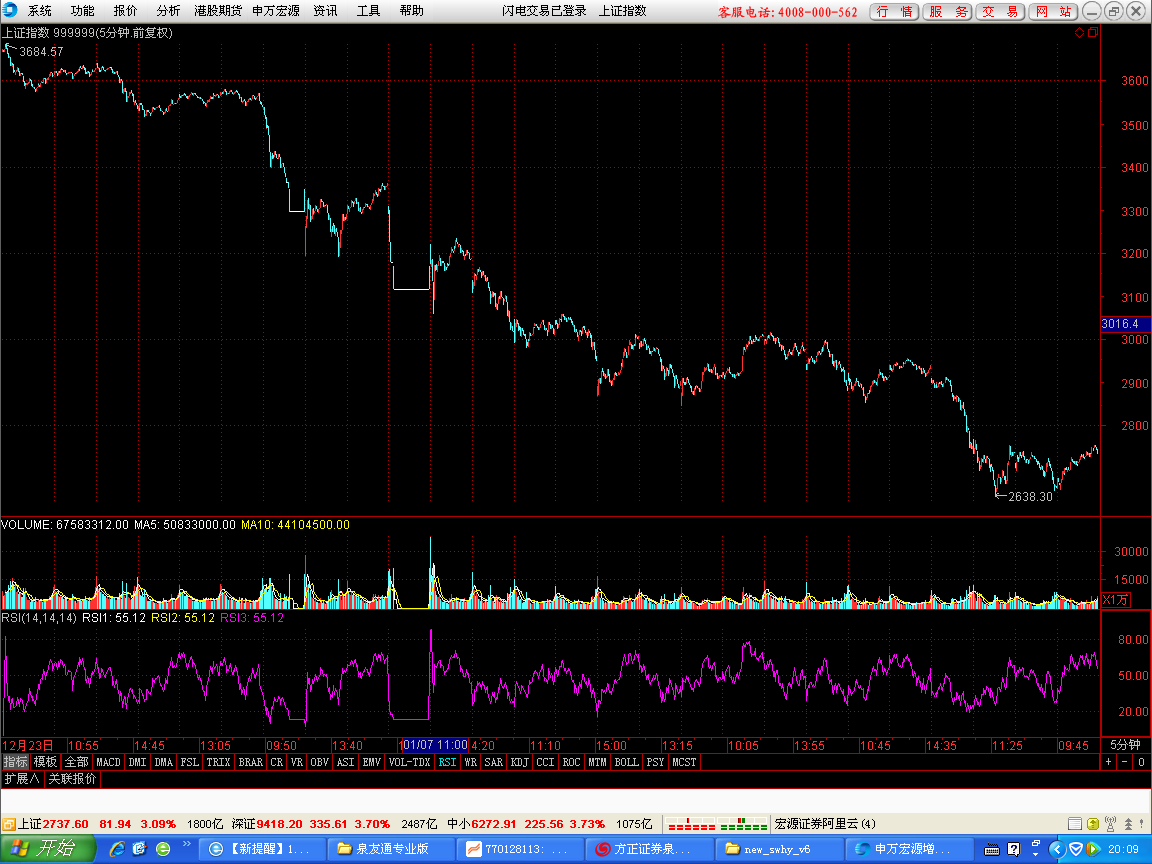Open the 功能 menu

tap(82, 11)
